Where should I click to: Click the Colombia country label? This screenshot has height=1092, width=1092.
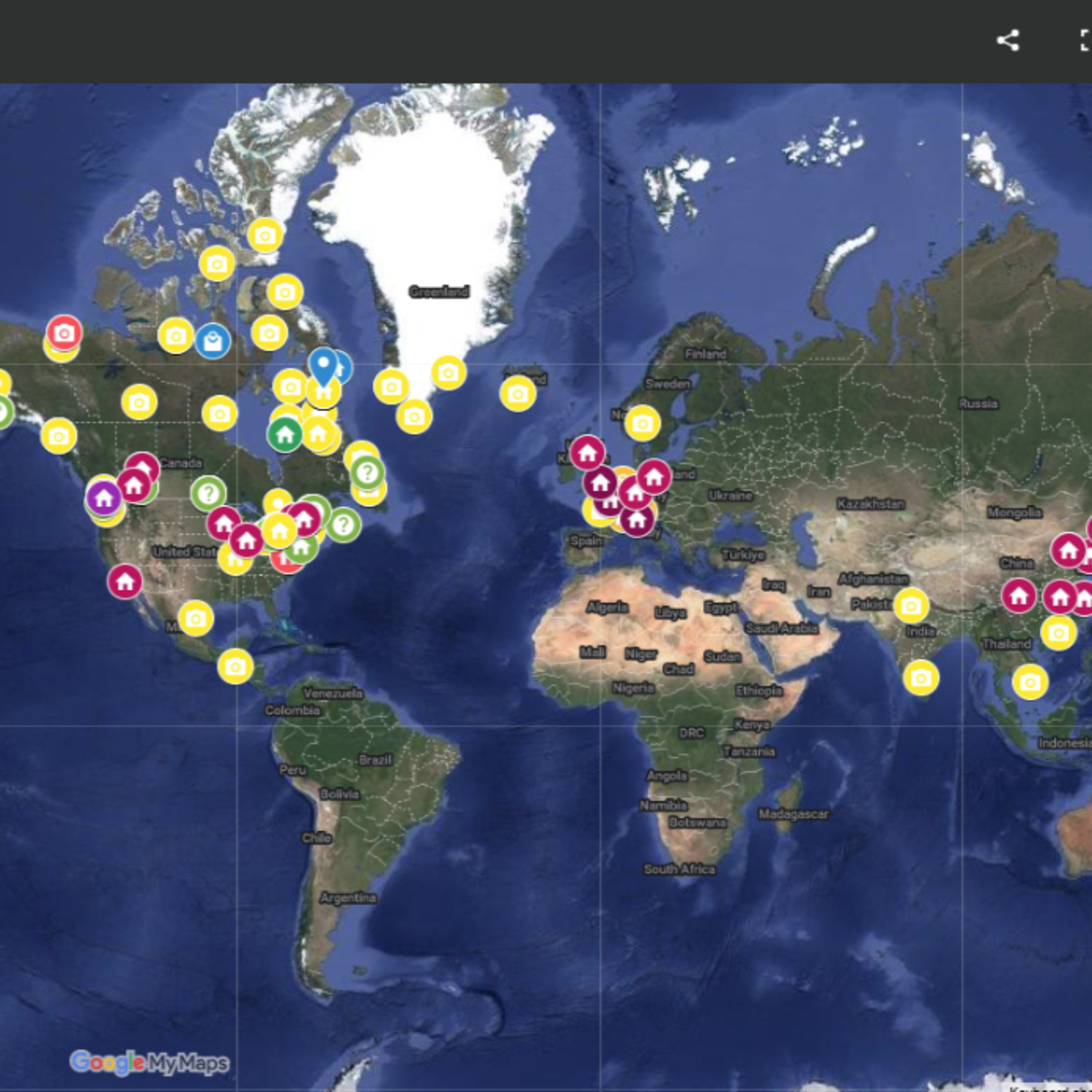pyautogui.click(x=292, y=711)
